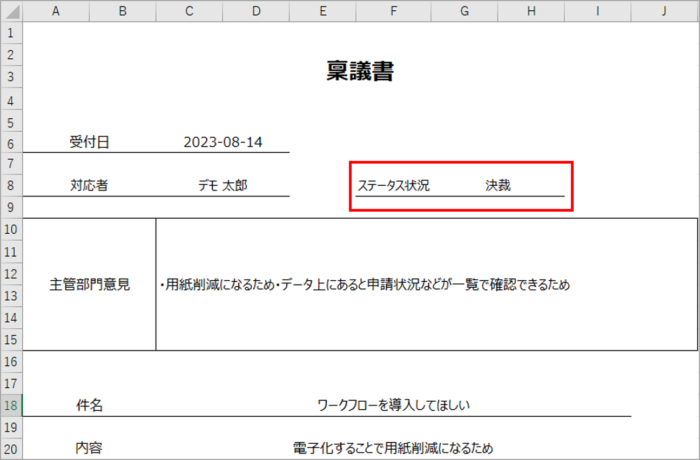Select row 12 header
The width and height of the screenshot is (700, 460).
11,274
